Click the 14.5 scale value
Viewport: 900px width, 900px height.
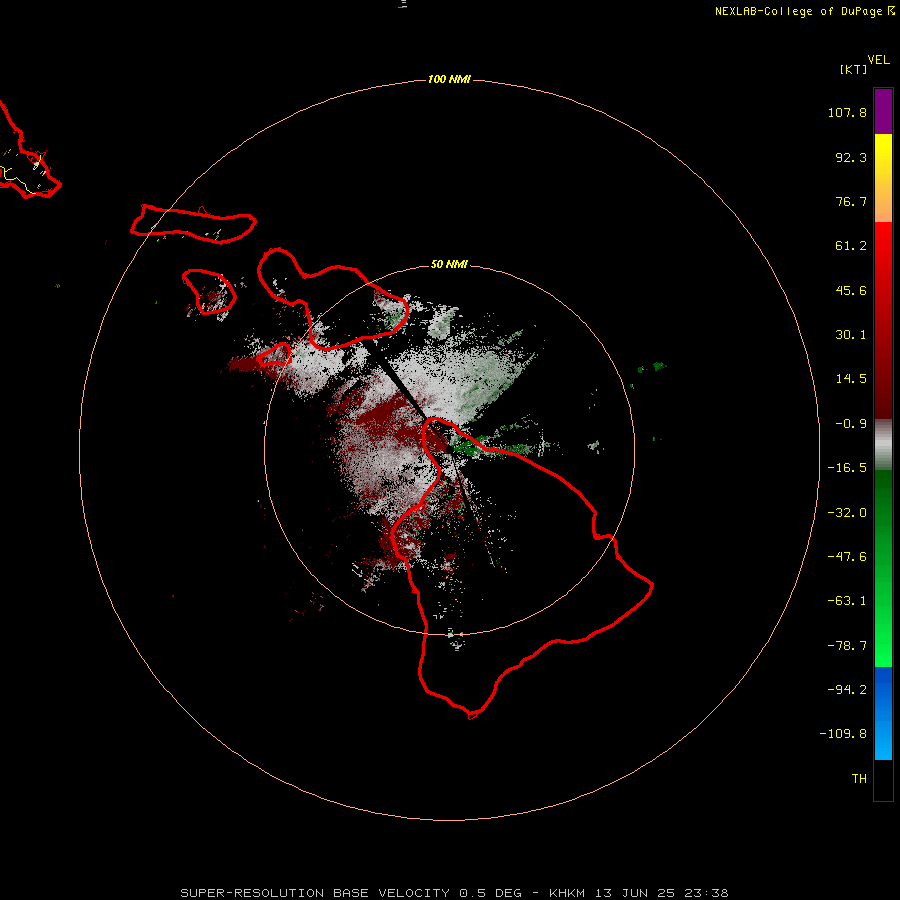pos(851,379)
